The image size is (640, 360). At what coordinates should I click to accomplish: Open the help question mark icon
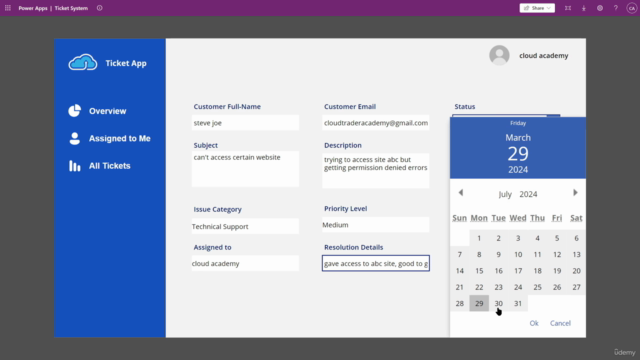click(x=616, y=8)
